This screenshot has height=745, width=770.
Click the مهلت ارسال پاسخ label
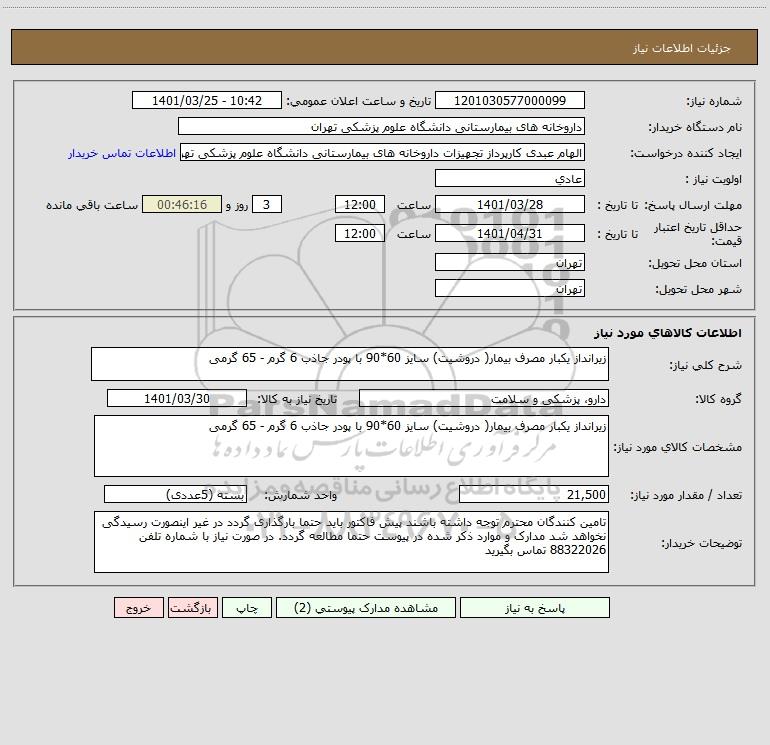(x=693, y=205)
